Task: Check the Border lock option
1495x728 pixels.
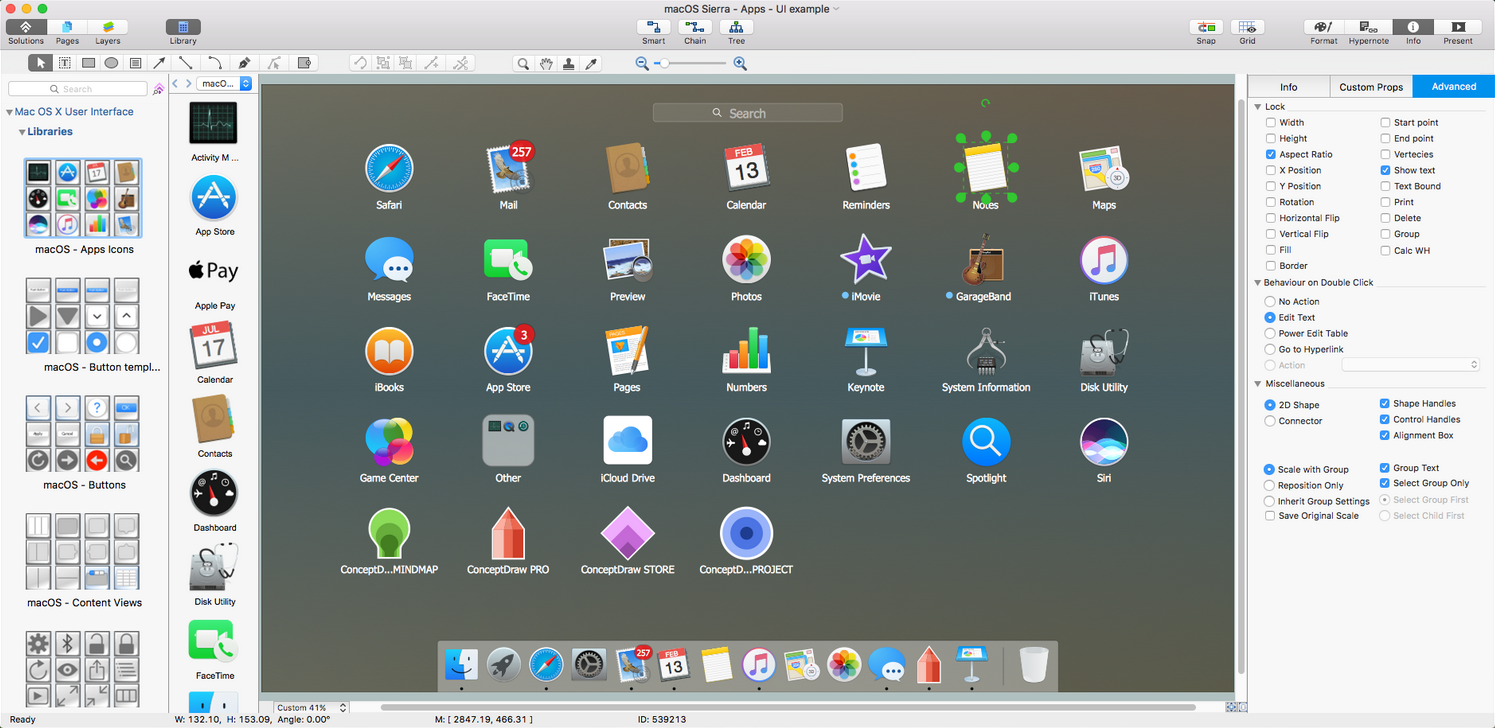Action: [1271, 266]
